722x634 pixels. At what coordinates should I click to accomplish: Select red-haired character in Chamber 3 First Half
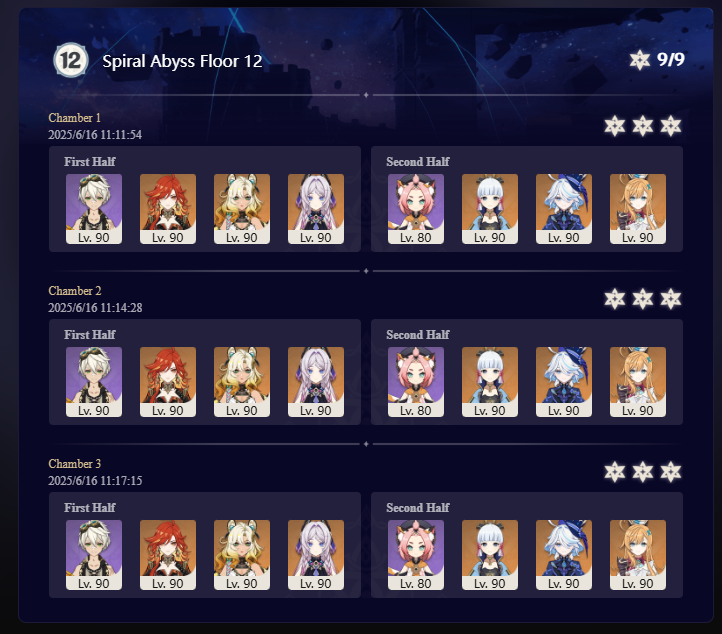pyautogui.click(x=168, y=555)
